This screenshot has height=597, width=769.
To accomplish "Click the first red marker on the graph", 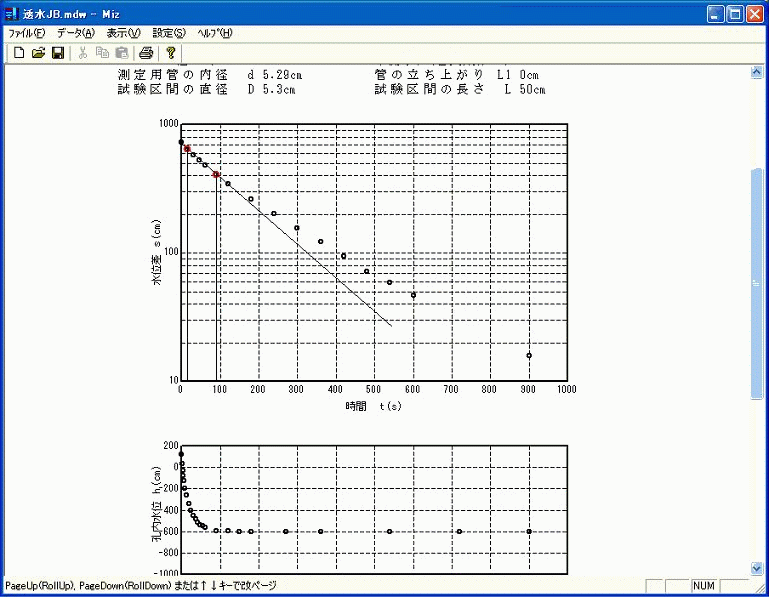I will pos(187,148).
